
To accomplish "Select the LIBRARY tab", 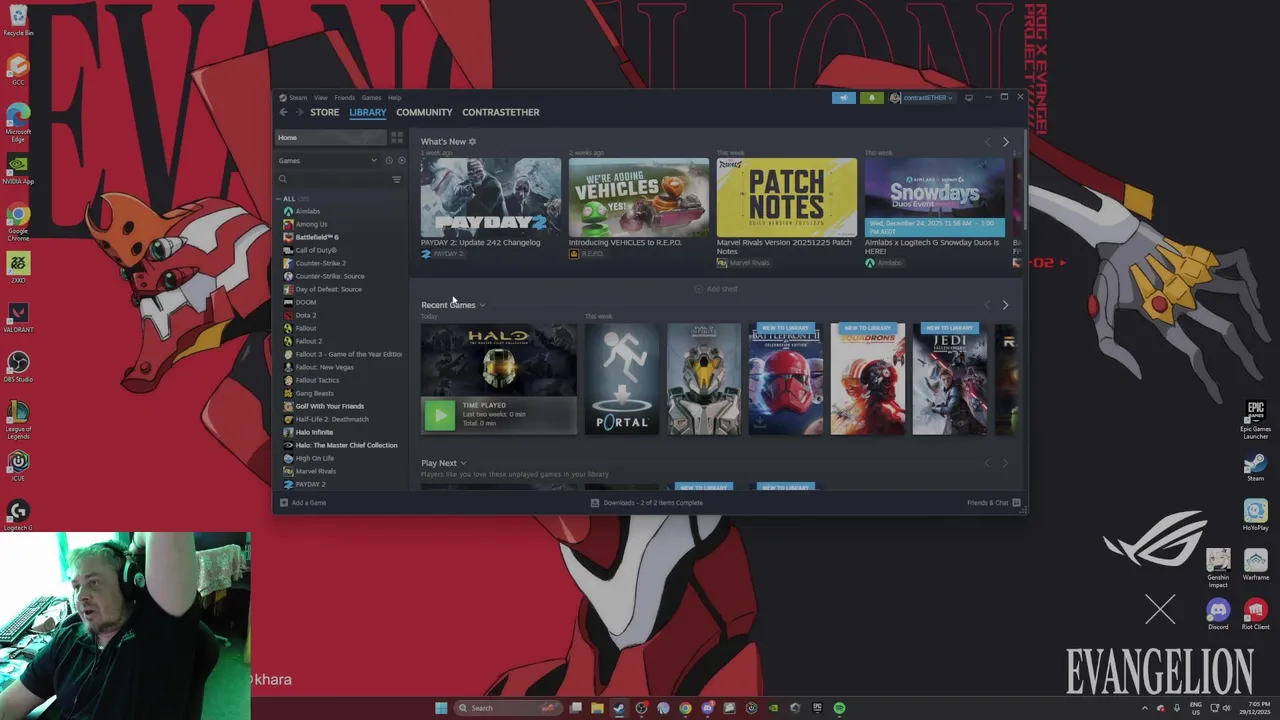I will [368, 112].
